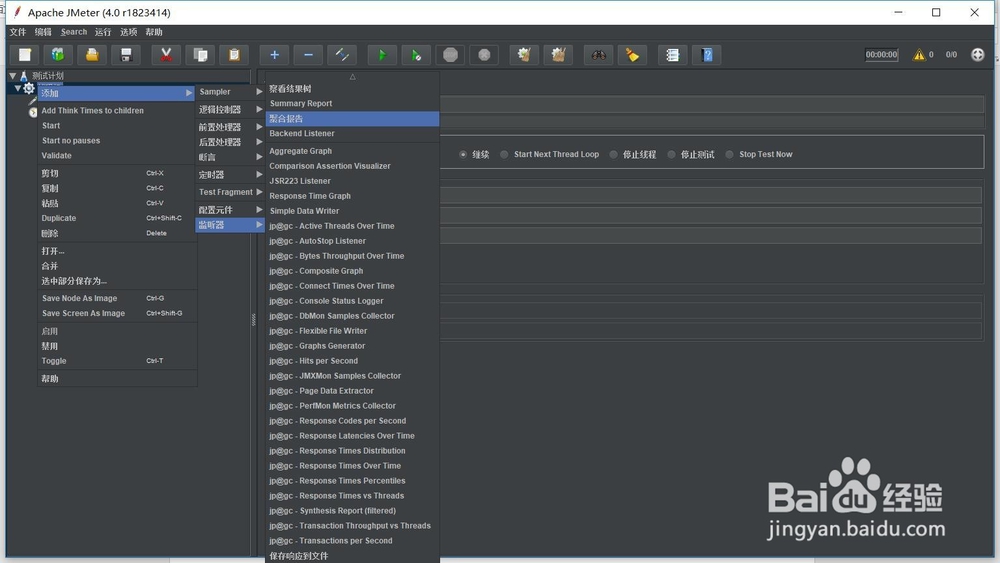Click the Shutdown test icon
The image size is (1000, 563).
(484, 55)
